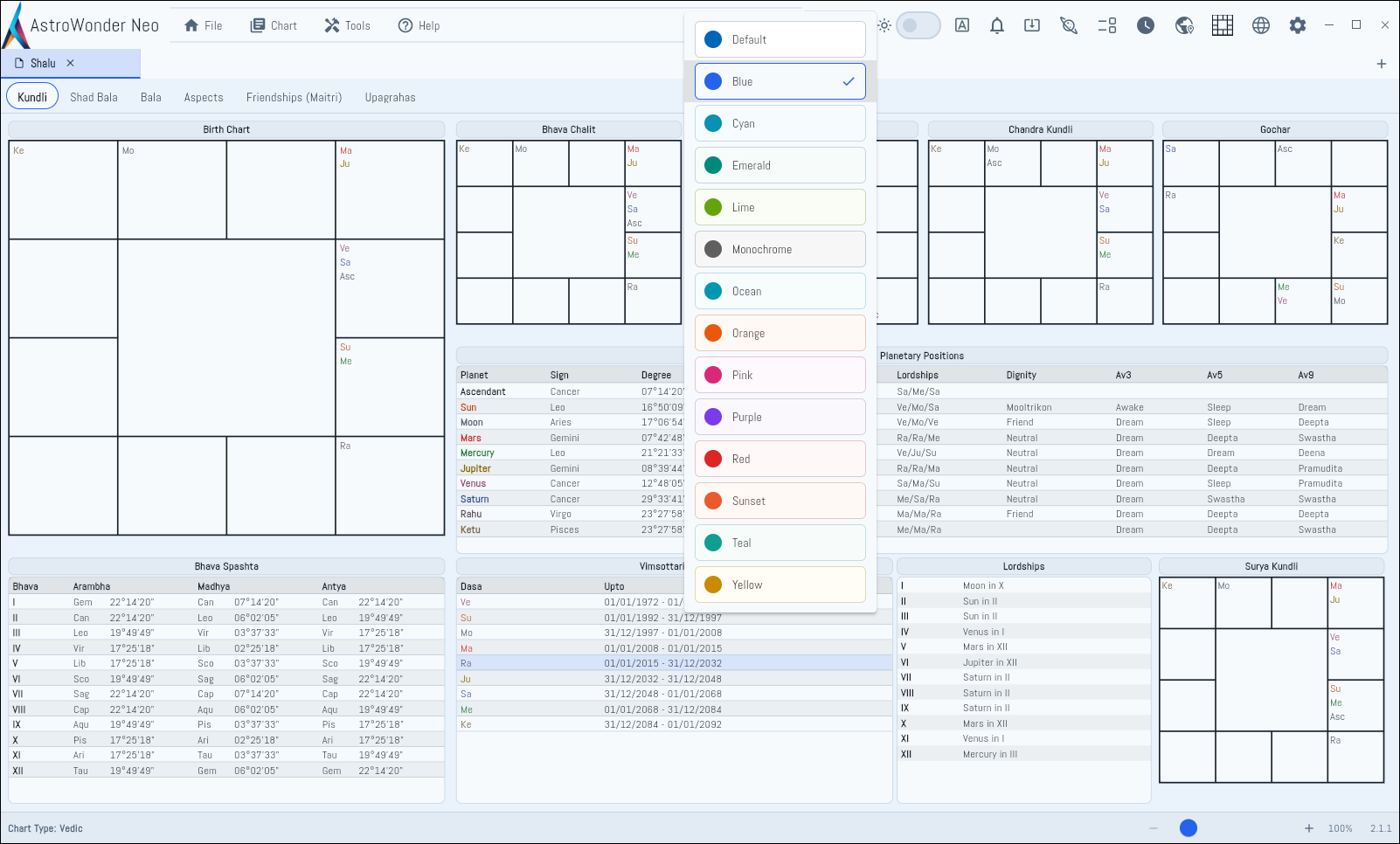Select the Ra dasha row in Vimsottari
This screenshot has height=844, width=1400.
pyautogui.click(x=674, y=663)
